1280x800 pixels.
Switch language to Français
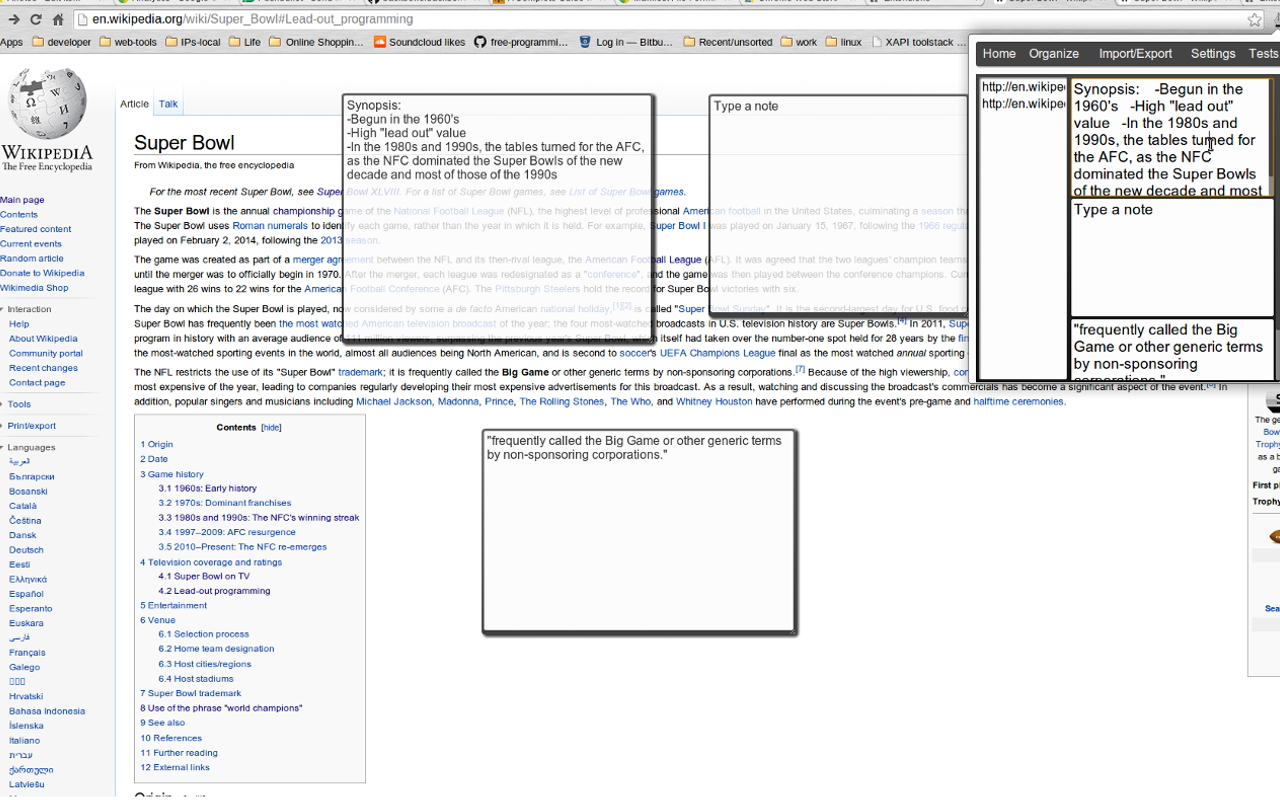[x=27, y=653]
